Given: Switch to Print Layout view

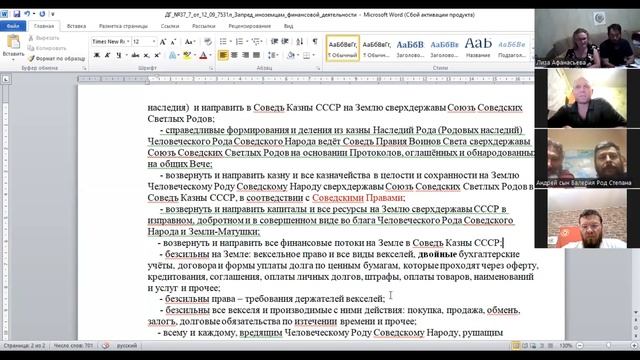Looking at the screenshot, I should click(x=516, y=346).
